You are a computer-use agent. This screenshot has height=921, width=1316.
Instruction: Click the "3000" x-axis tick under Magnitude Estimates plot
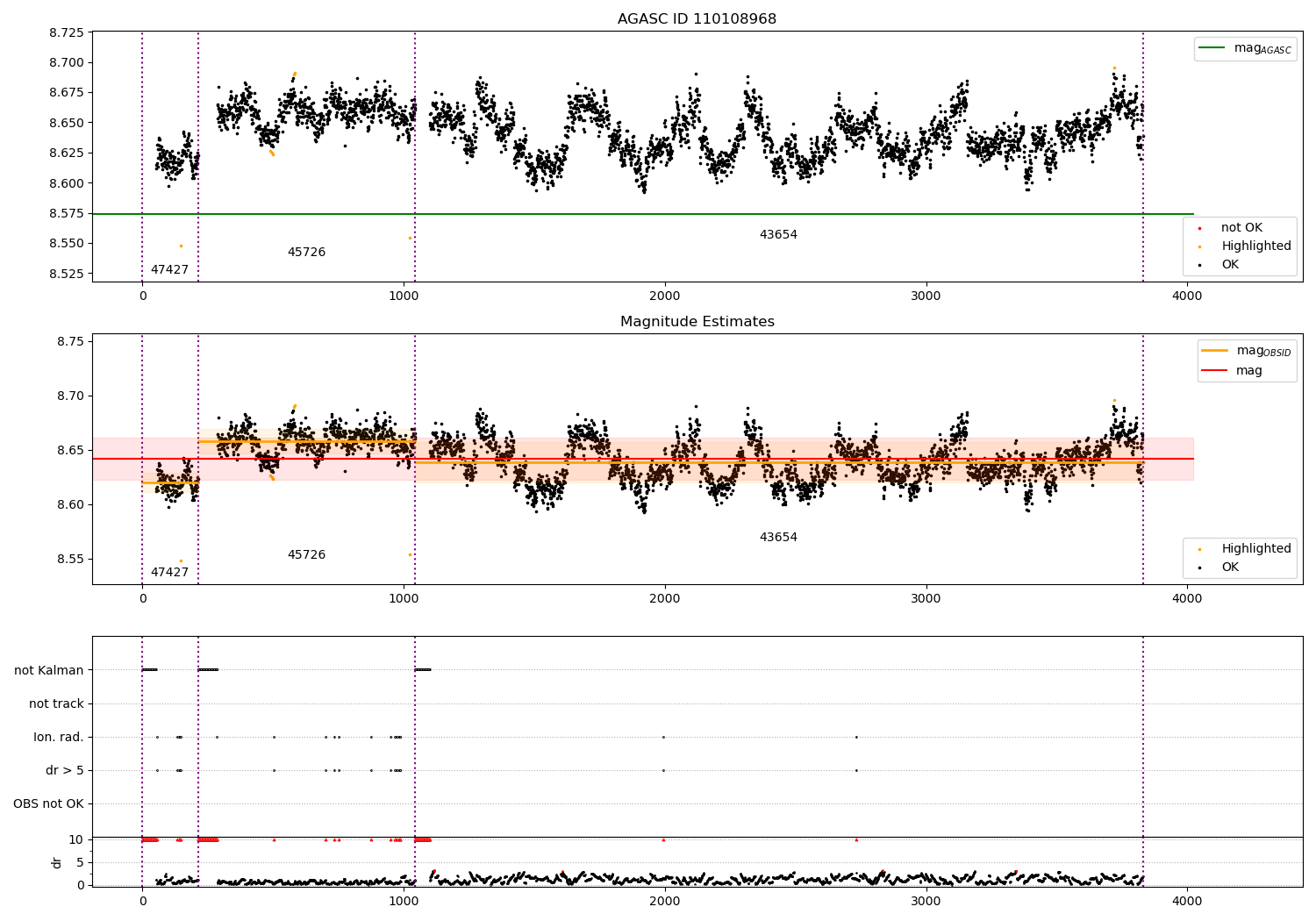pos(926,599)
